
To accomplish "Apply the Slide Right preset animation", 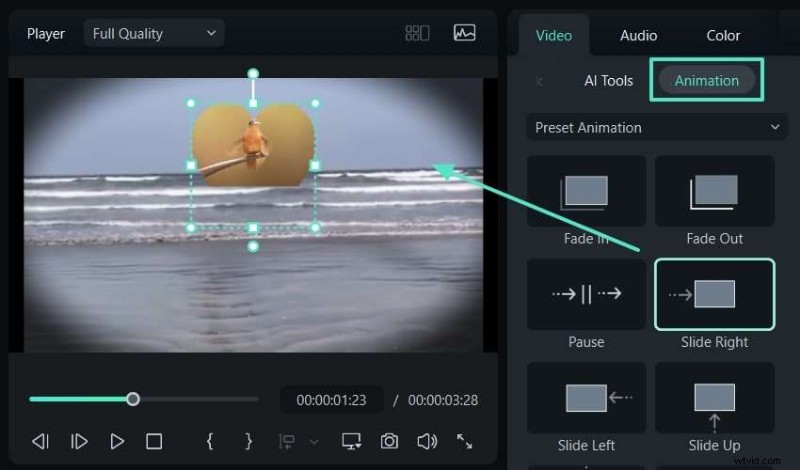I will point(714,294).
